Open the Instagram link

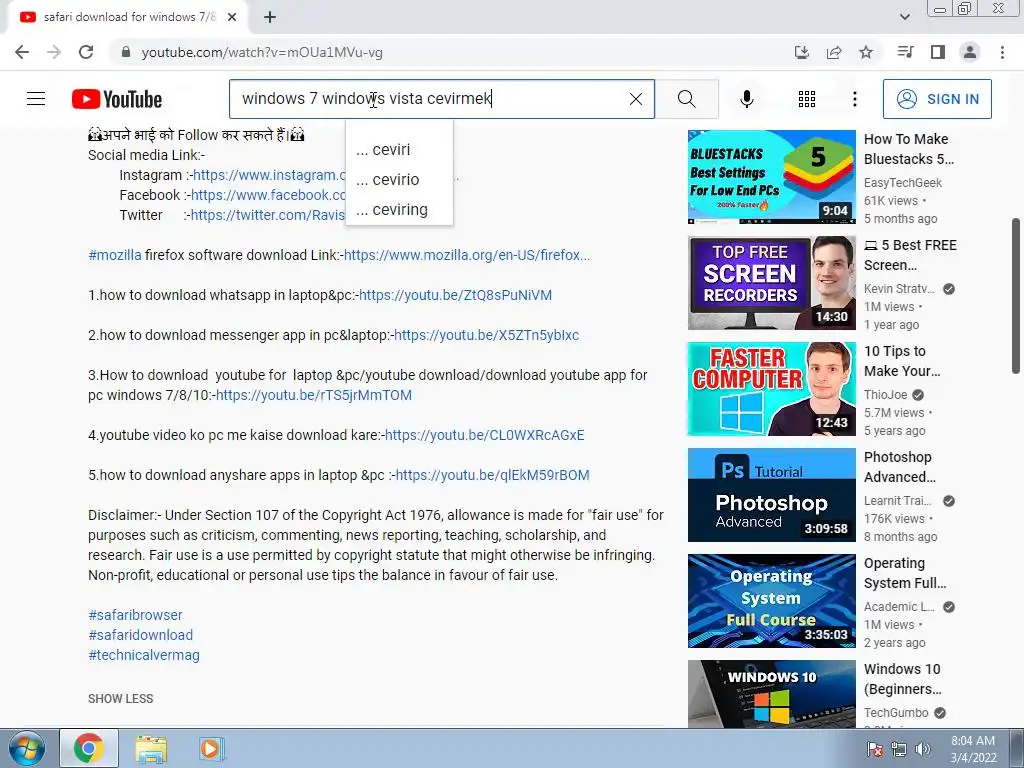pyautogui.click(x=268, y=175)
